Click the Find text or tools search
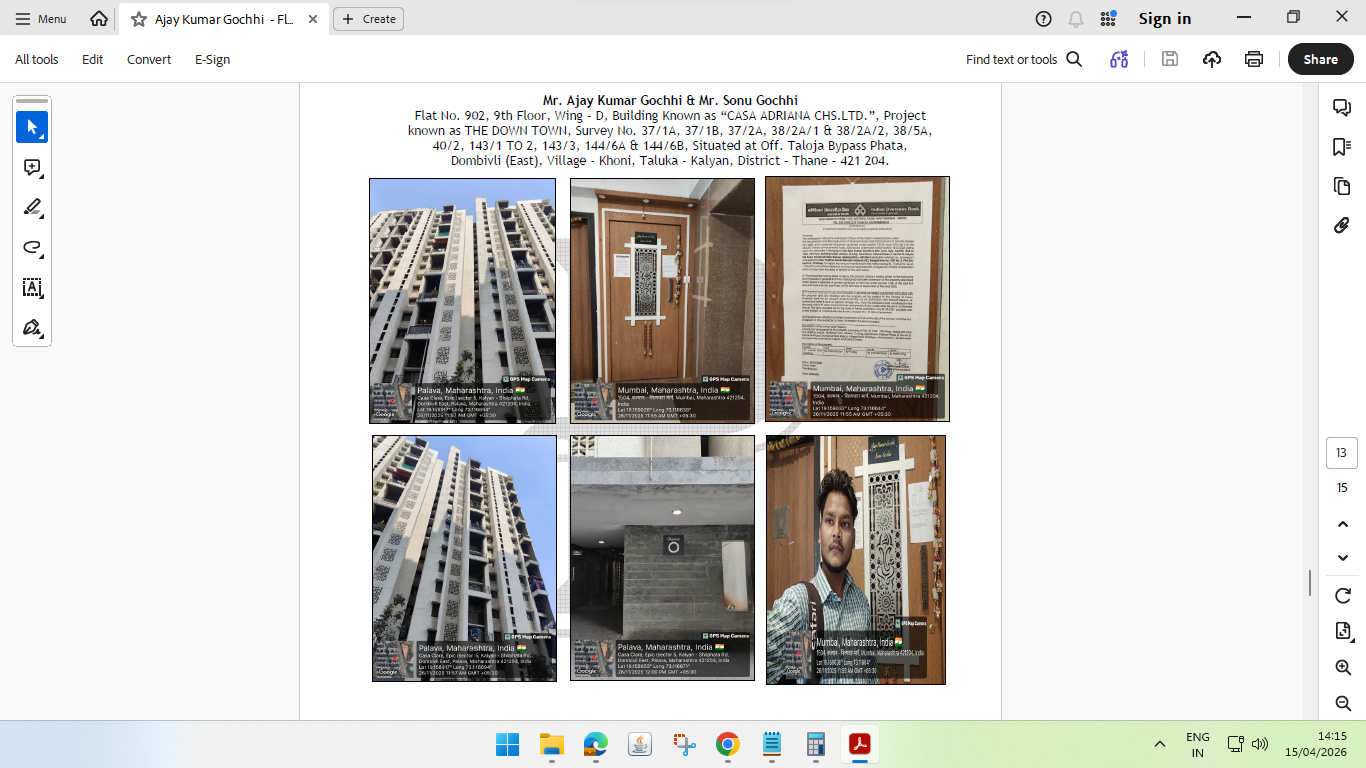1366x768 pixels. (x=1024, y=60)
